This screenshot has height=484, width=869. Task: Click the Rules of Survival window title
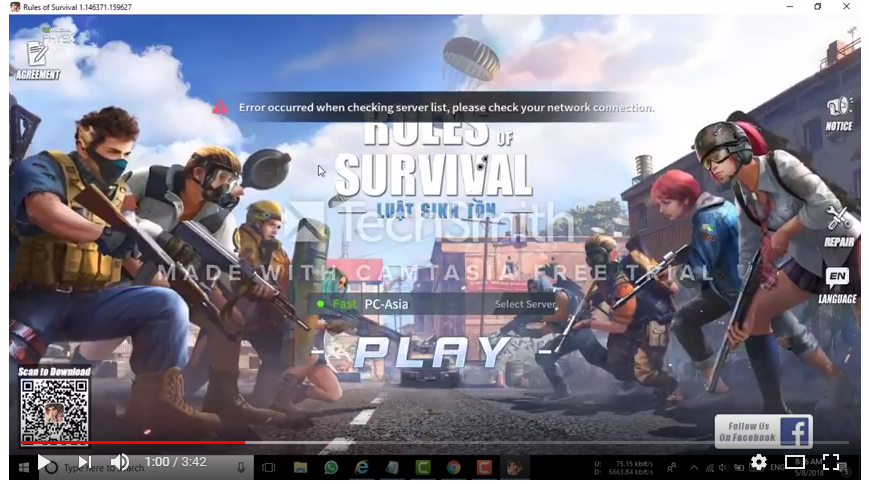(x=78, y=7)
